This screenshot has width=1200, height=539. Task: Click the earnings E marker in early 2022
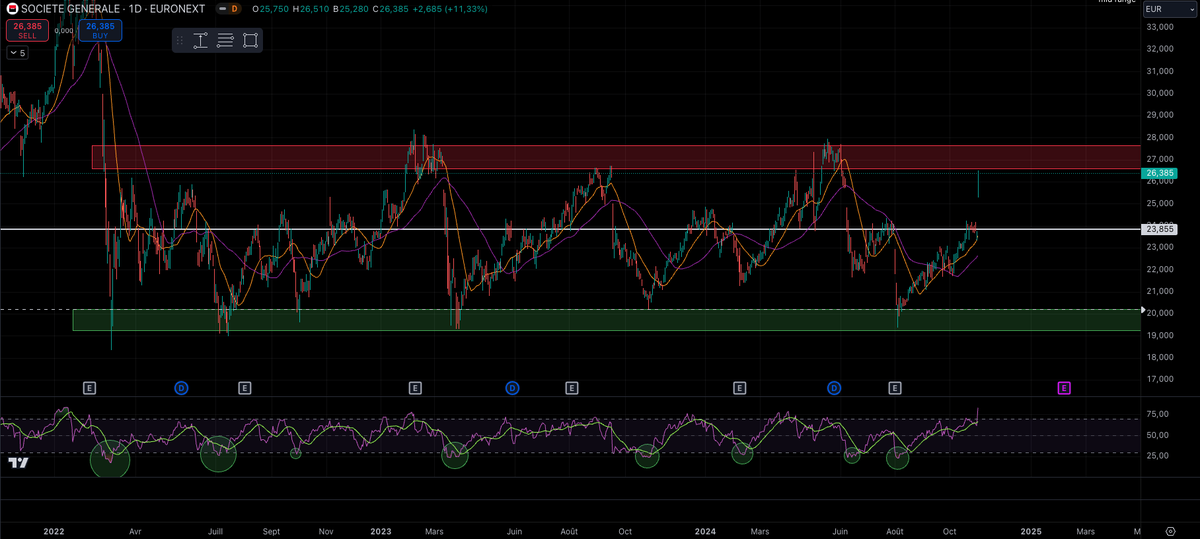89,387
